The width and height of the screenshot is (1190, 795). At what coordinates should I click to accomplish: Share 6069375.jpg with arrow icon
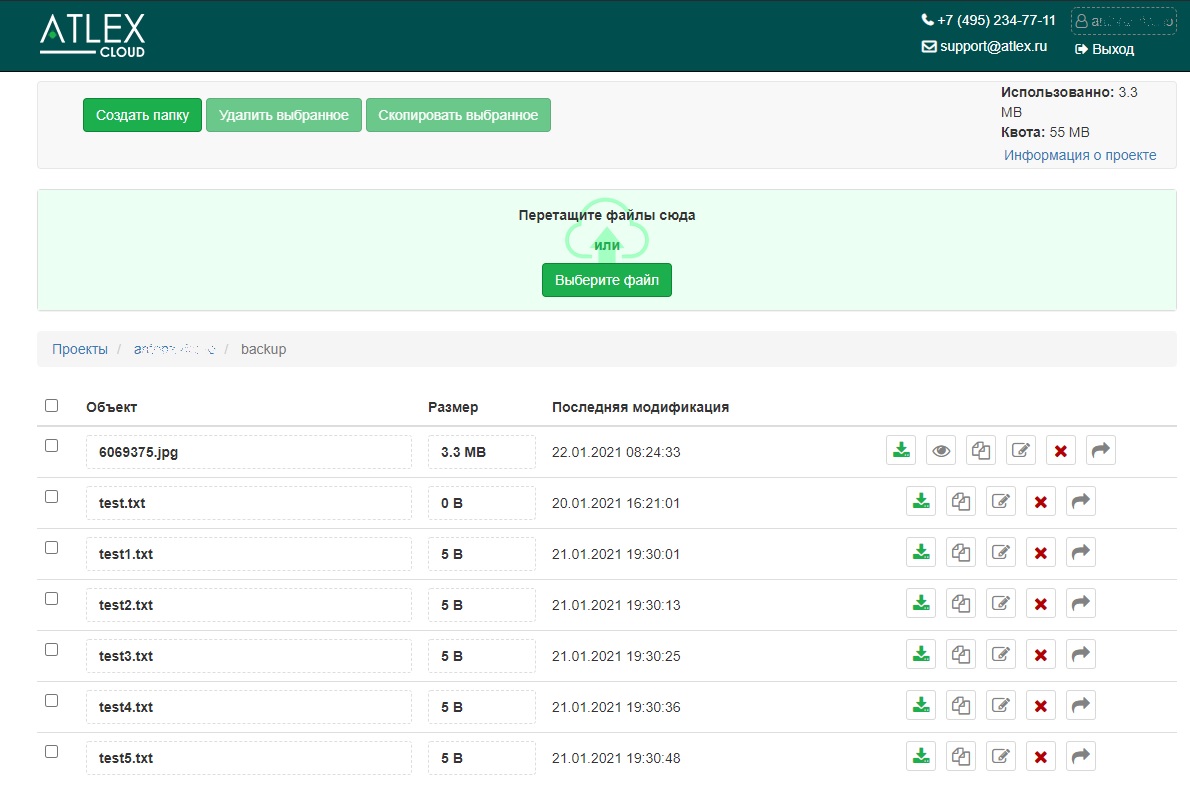[x=1100, y=451]
